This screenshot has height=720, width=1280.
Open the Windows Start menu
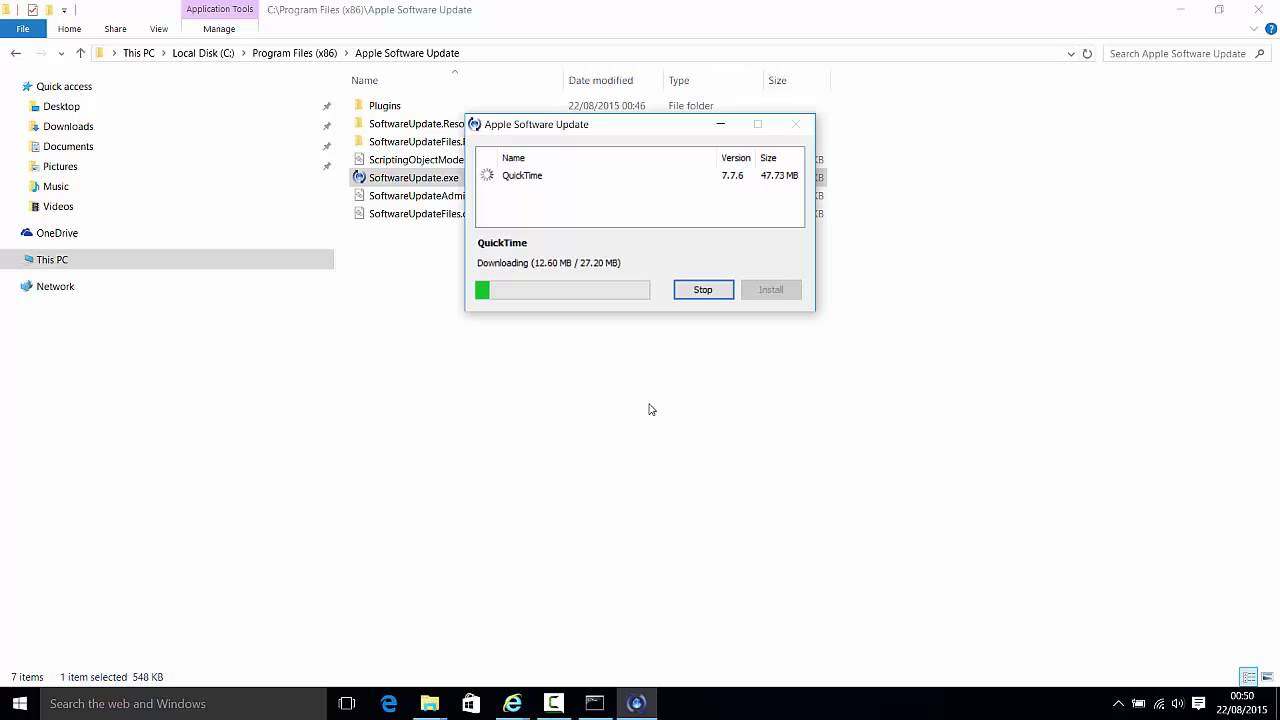pyautogui.click(x=19, y=703)
